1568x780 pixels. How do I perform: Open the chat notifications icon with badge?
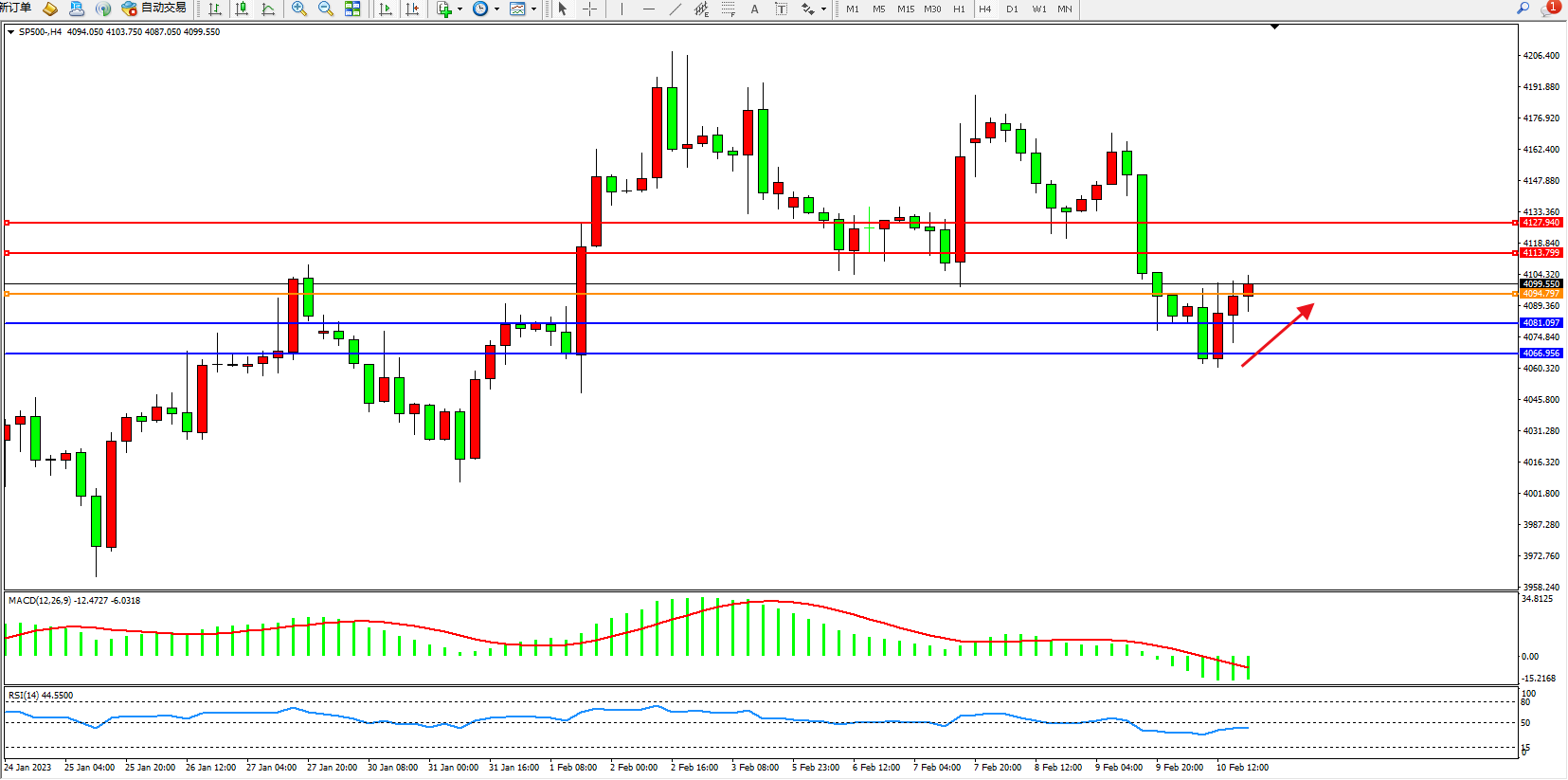tap(1550, 9)
